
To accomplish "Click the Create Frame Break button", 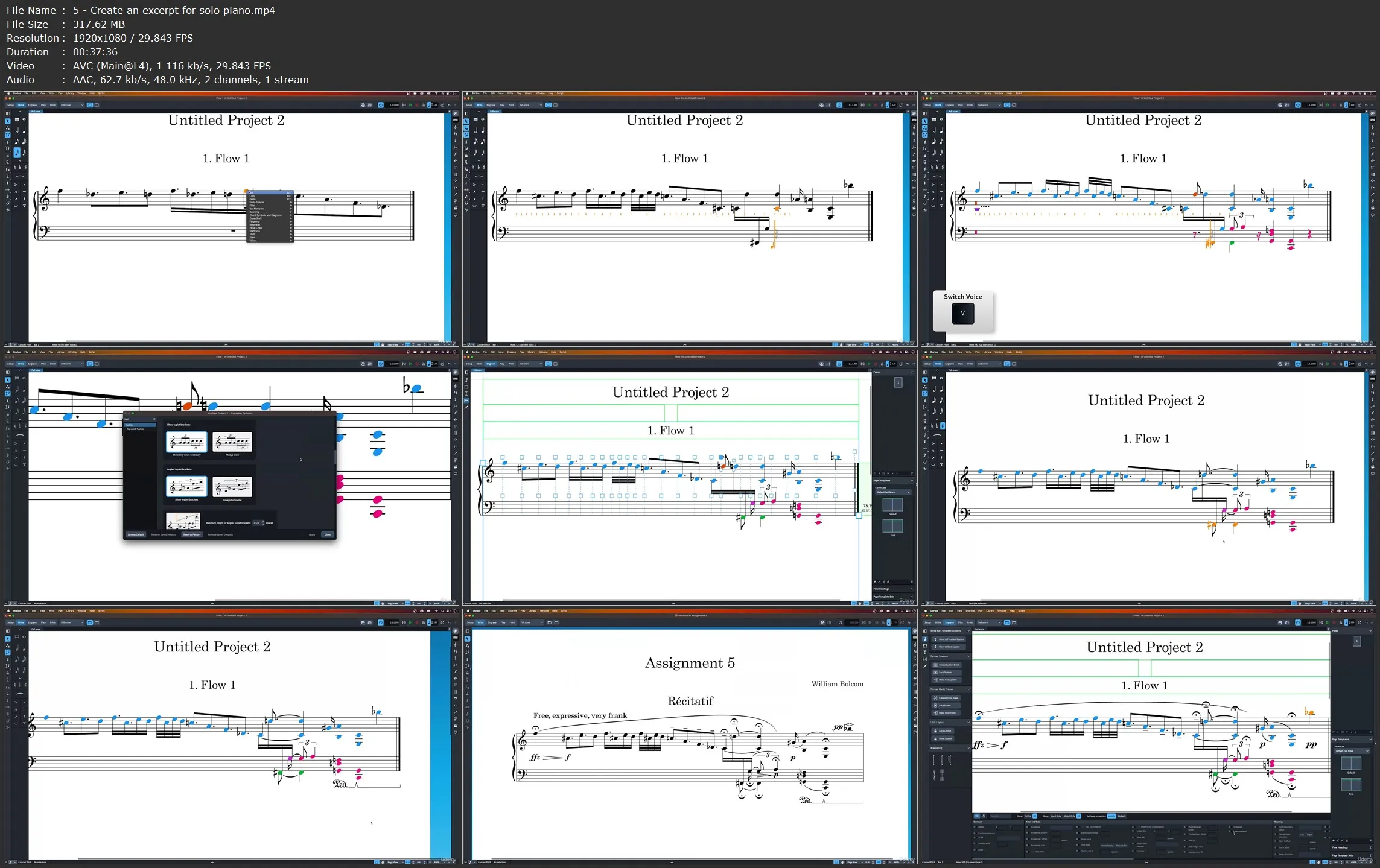I will click(x=946, y=698).
